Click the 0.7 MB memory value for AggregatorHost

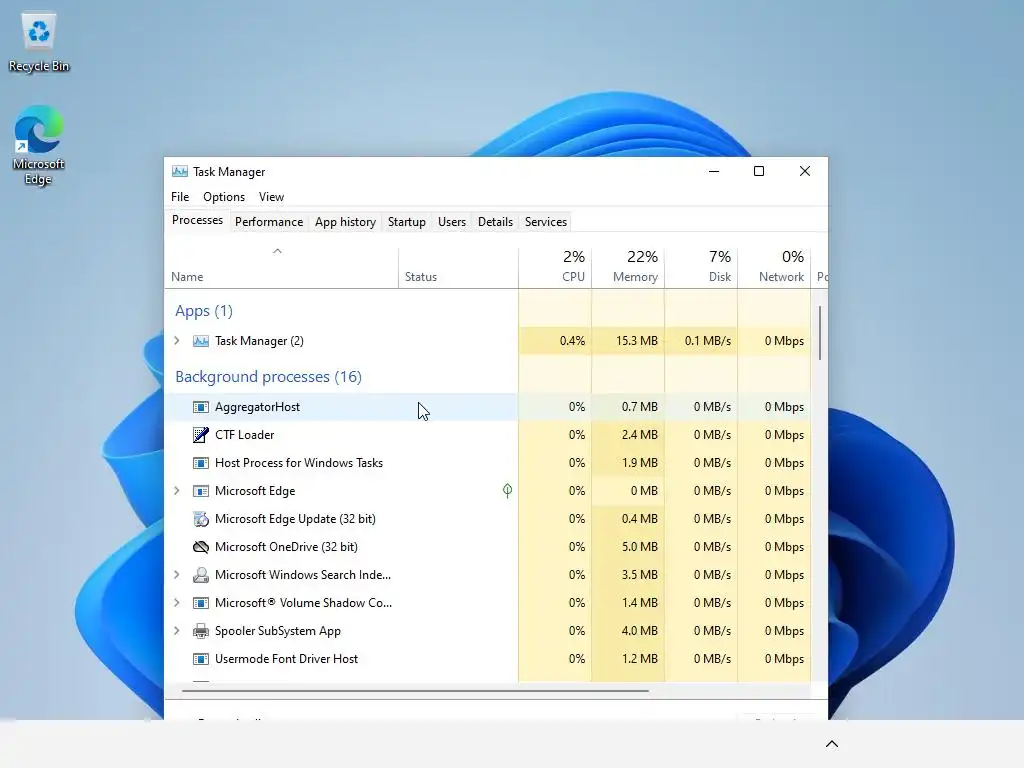click(x=639, y=407)
